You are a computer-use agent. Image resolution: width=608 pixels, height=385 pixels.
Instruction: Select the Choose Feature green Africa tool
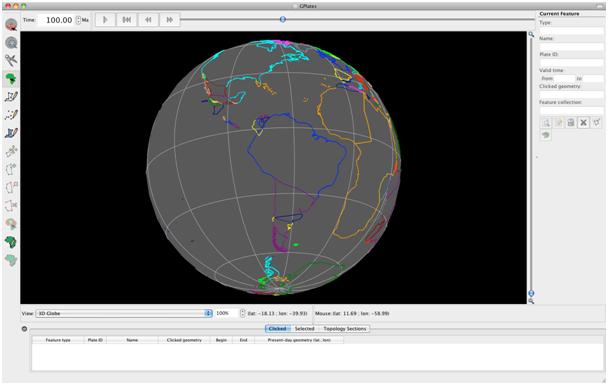(x=11, y=79)
